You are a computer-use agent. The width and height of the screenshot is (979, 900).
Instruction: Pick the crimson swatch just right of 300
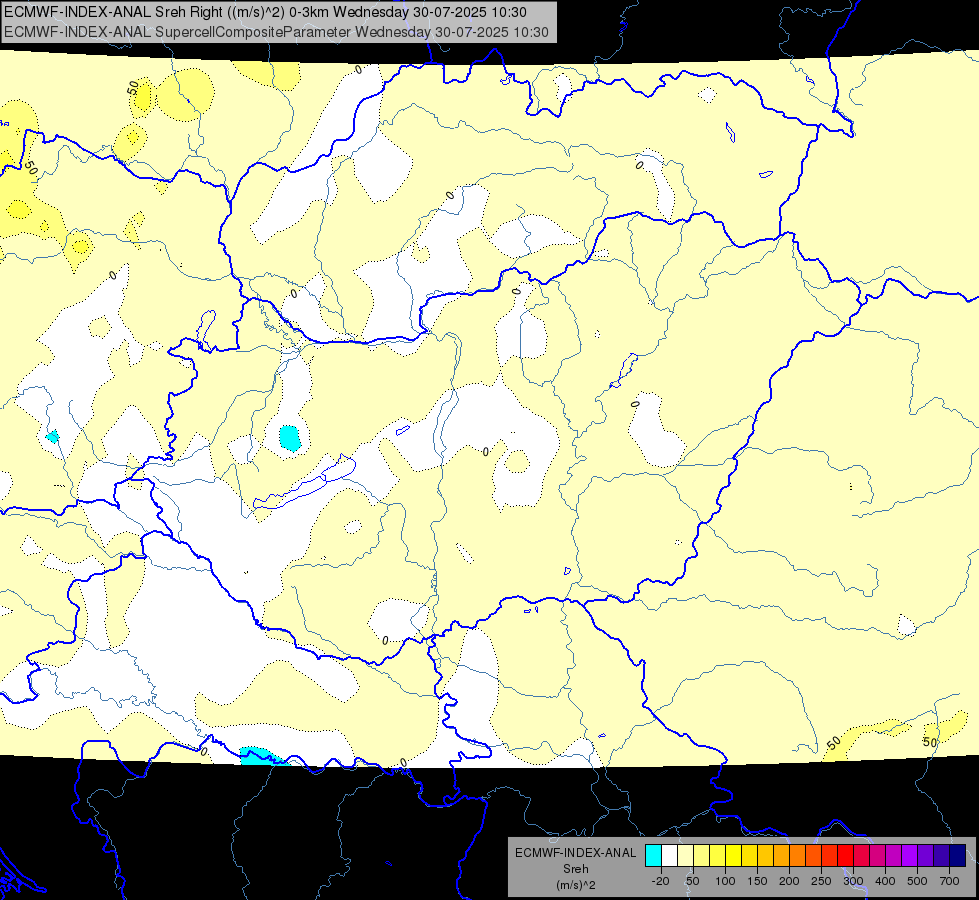[x=862, y=856]
